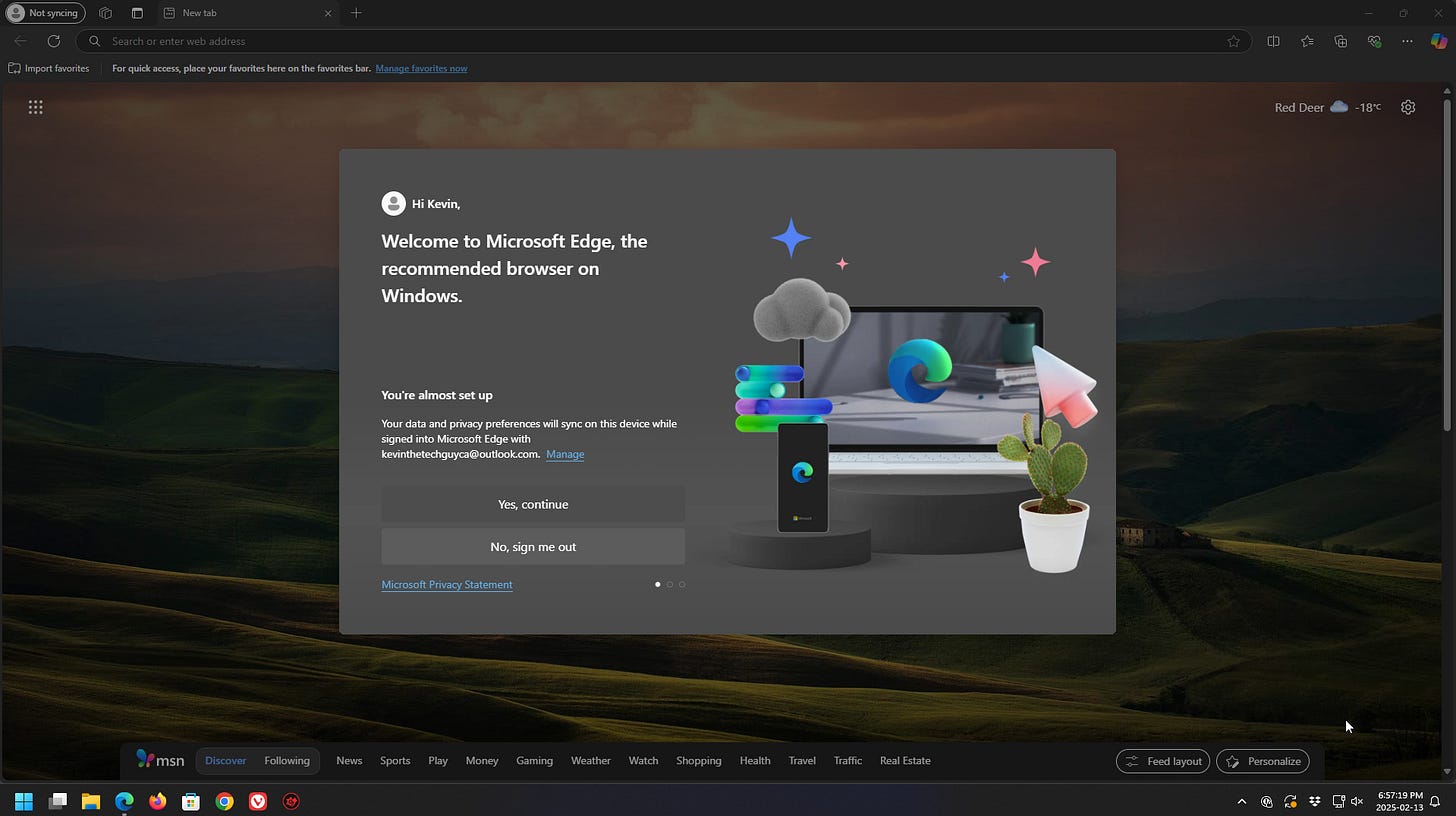Show hidden system tray icons chevron
This screenshot has width=1456, height=816.
1242,801
